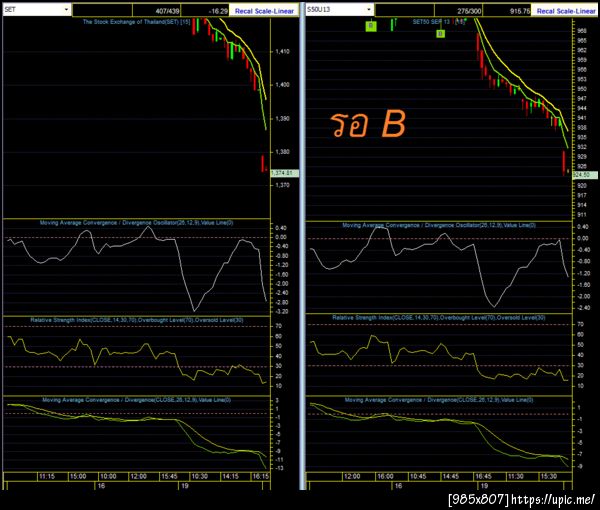Viewport: 600px width, 510px height.
Task: Click the last red candlestick on the S50U13 chart
Action: 564,163
